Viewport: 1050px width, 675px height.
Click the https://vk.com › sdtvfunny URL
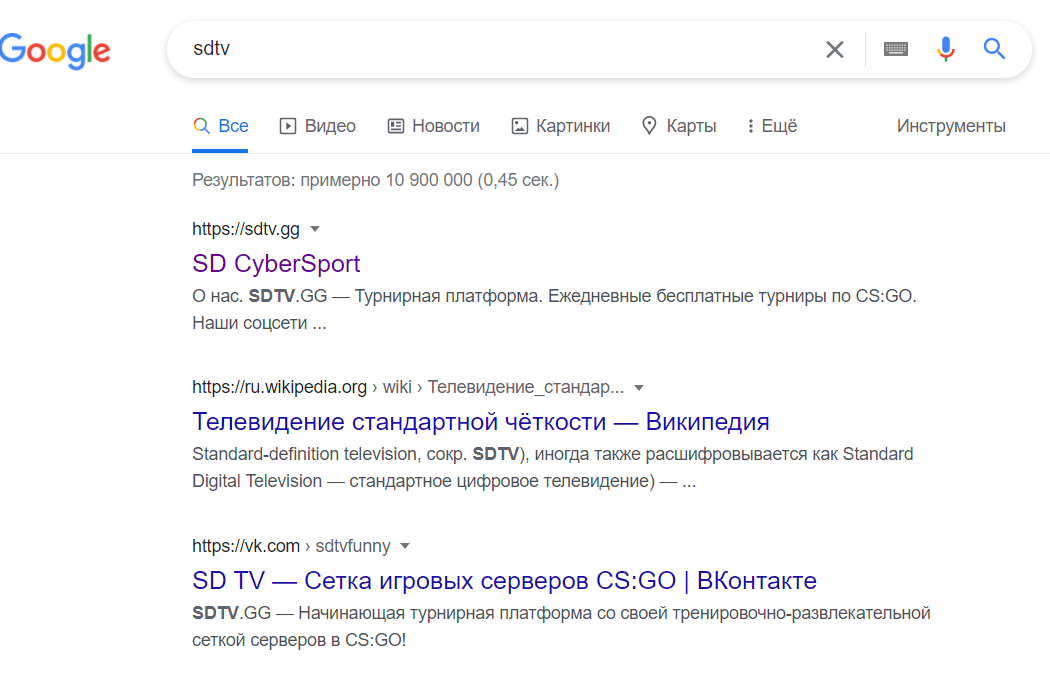(291, 546)
